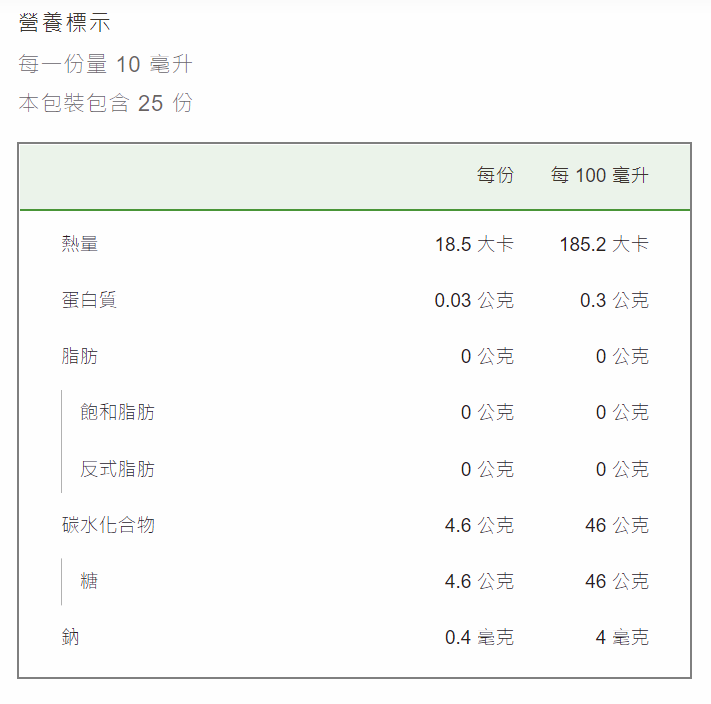
Task: Click the 185.2 大卡 value
Action: point(604,244)
